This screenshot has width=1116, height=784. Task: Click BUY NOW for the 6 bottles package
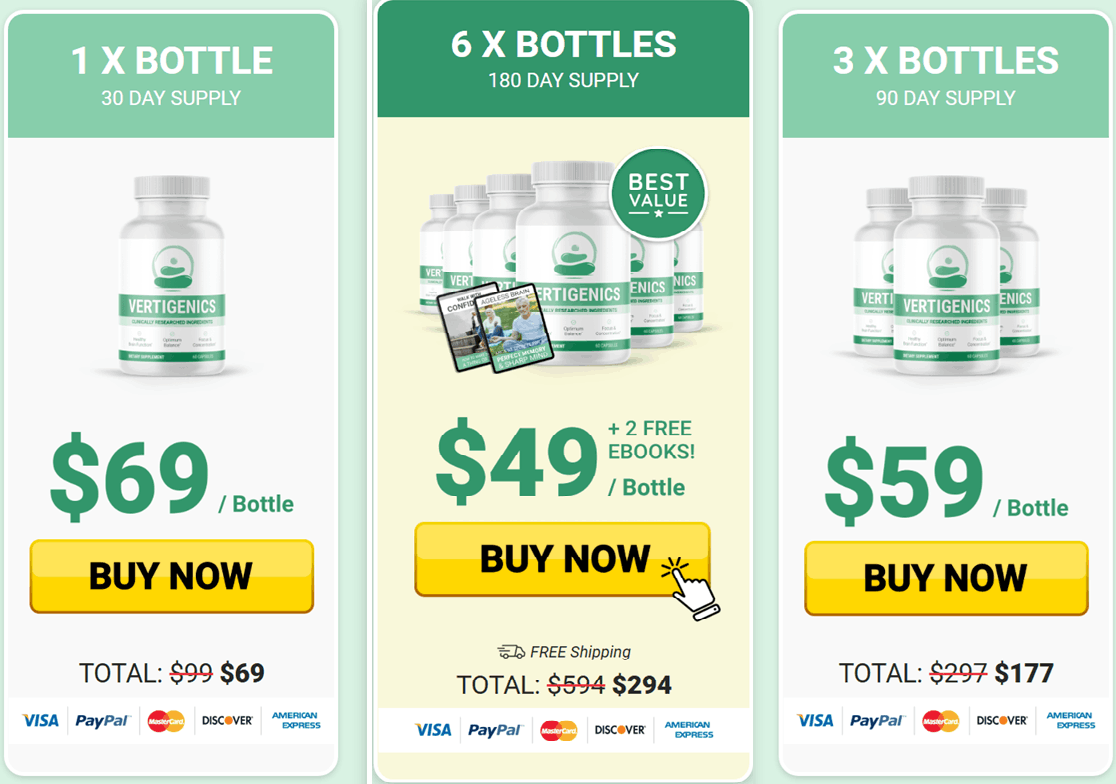tap(562, 559)
